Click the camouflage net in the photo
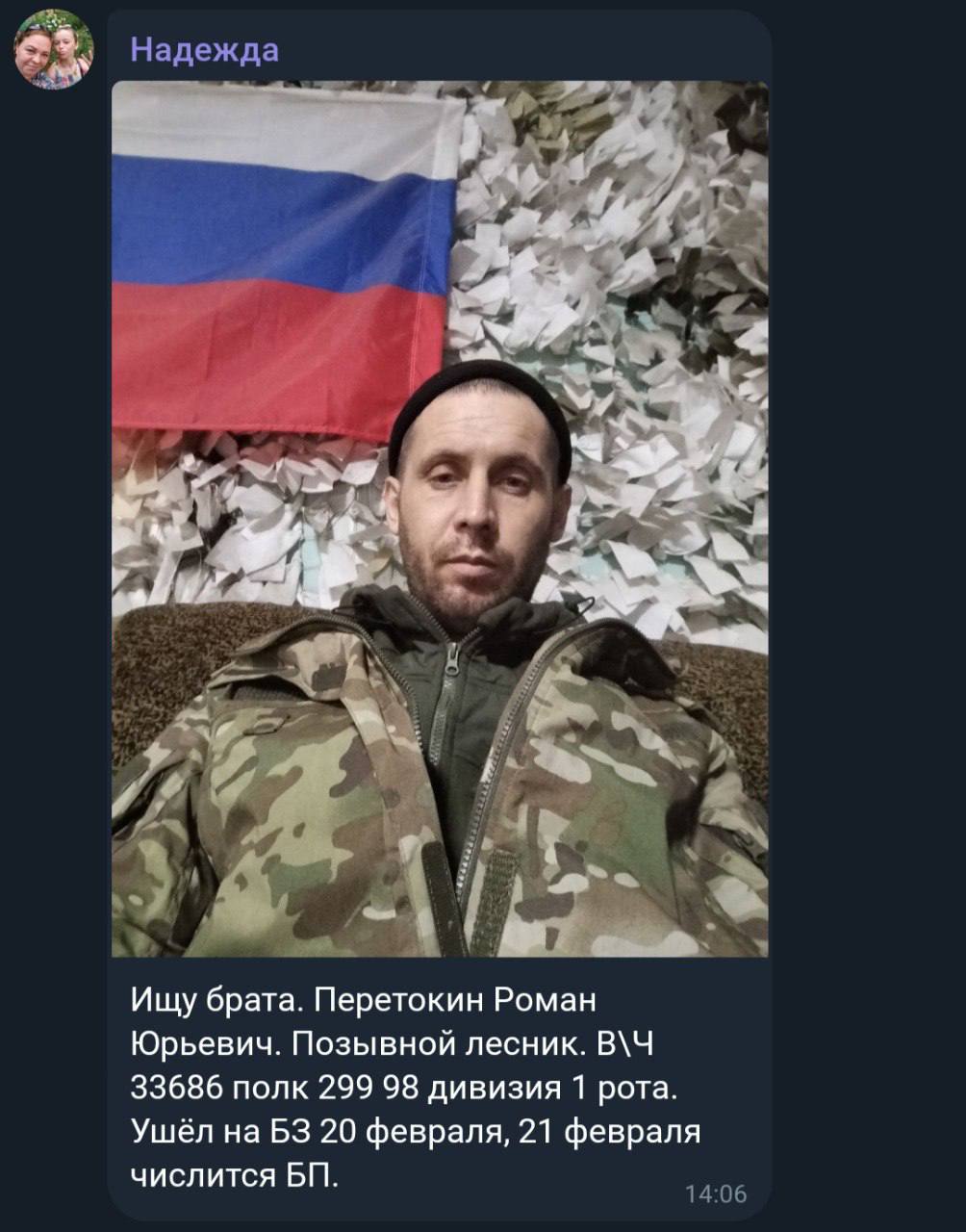The image size is (966, 1232). pos(616,337)
